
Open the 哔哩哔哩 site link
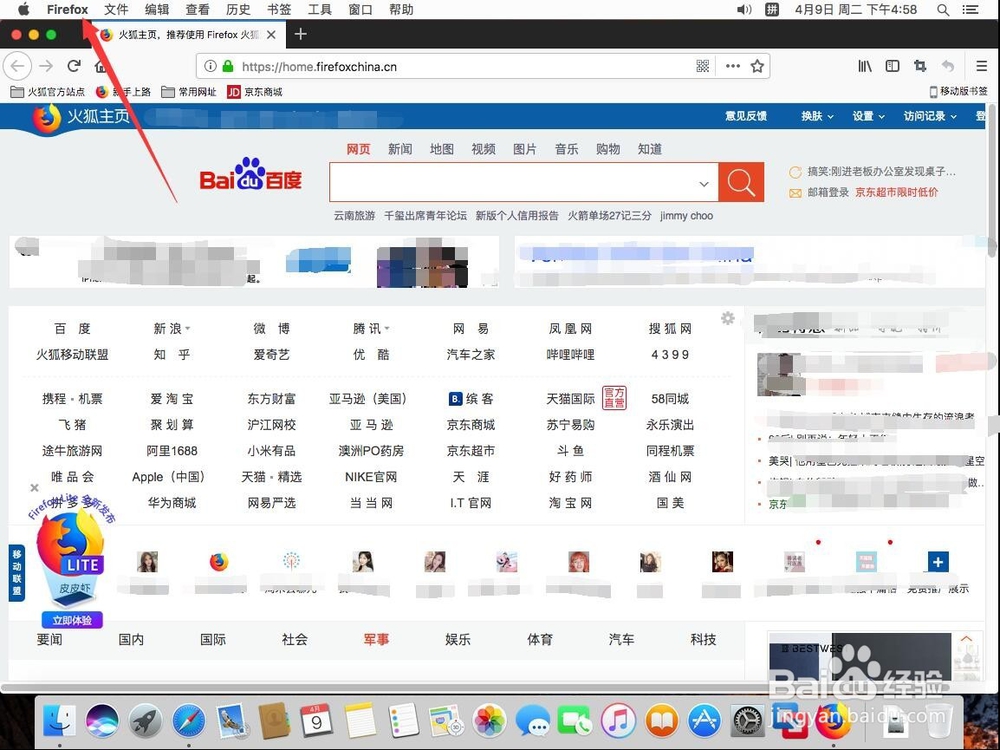click(x=570, y=355)
